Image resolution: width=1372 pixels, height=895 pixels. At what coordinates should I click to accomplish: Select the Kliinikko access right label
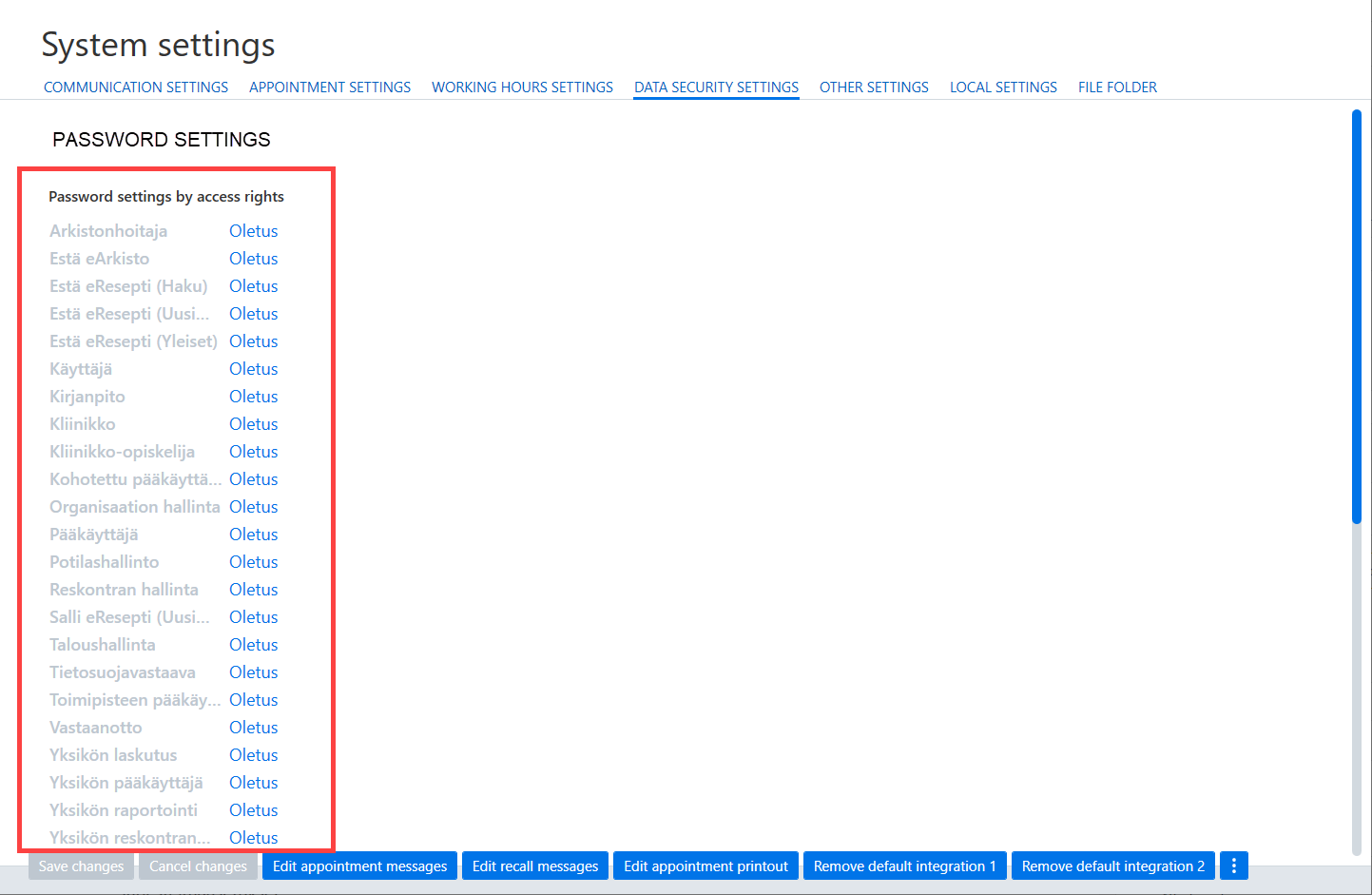pos(83,424)
